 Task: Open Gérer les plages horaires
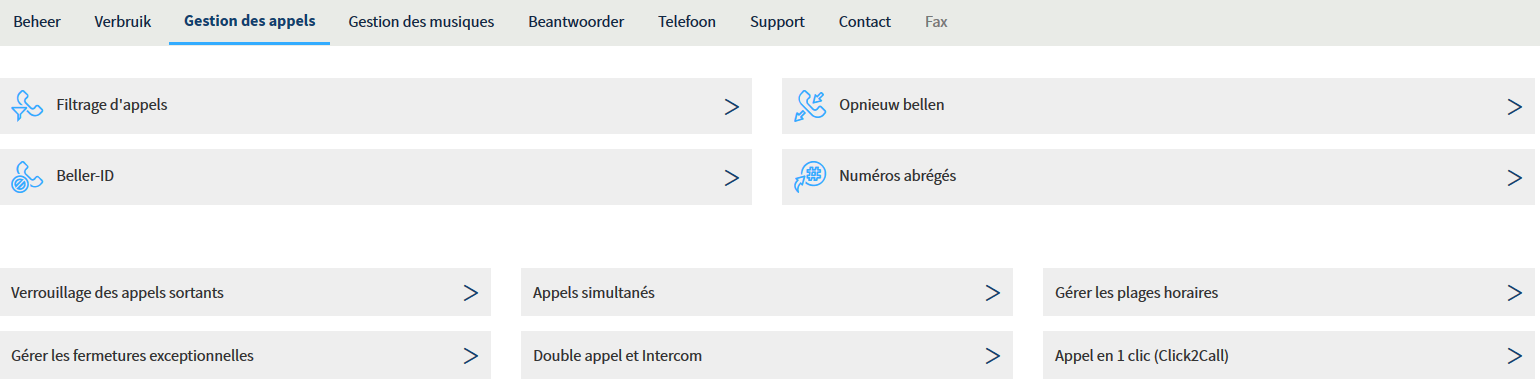[1291, 292]
